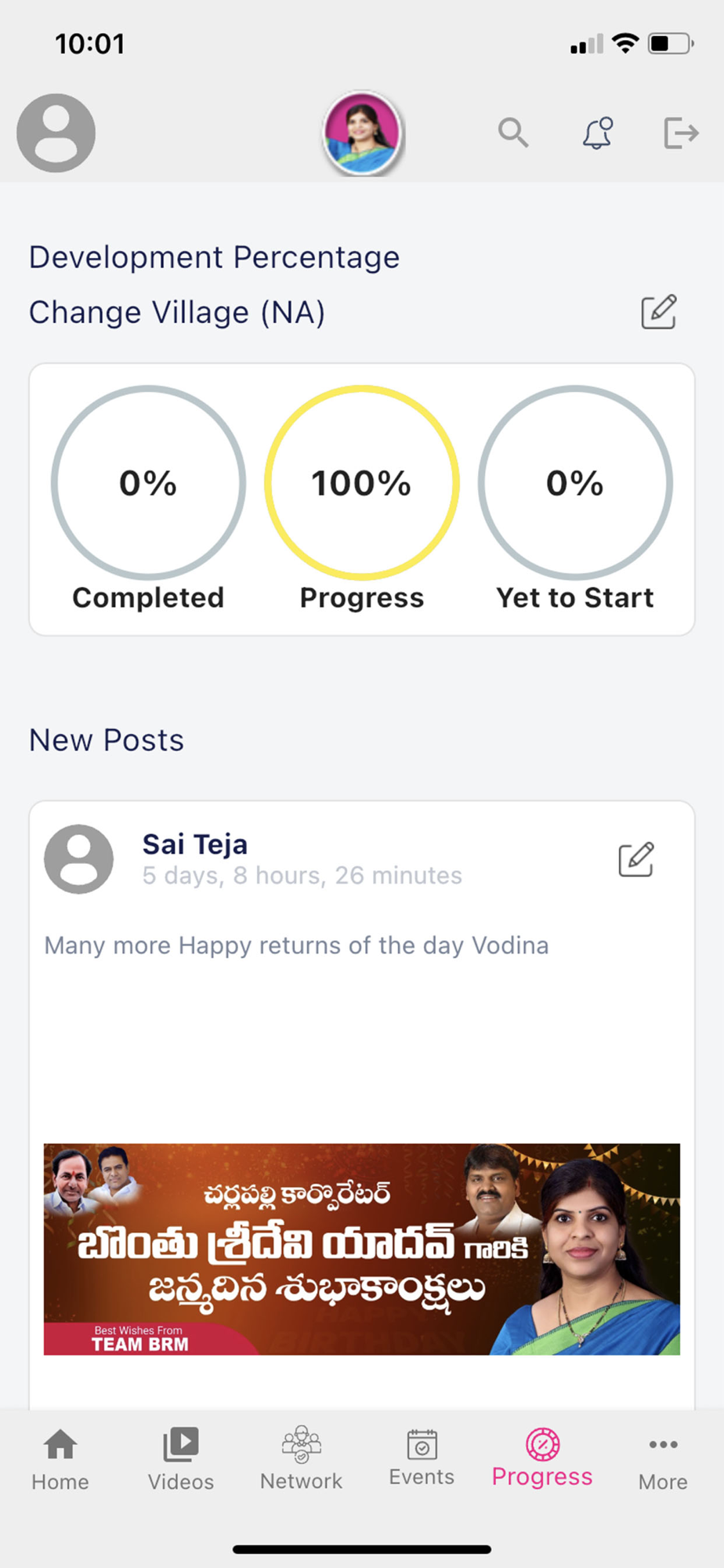Open the Network tab
724x1568 pixels.
[x=302, y=1459]
